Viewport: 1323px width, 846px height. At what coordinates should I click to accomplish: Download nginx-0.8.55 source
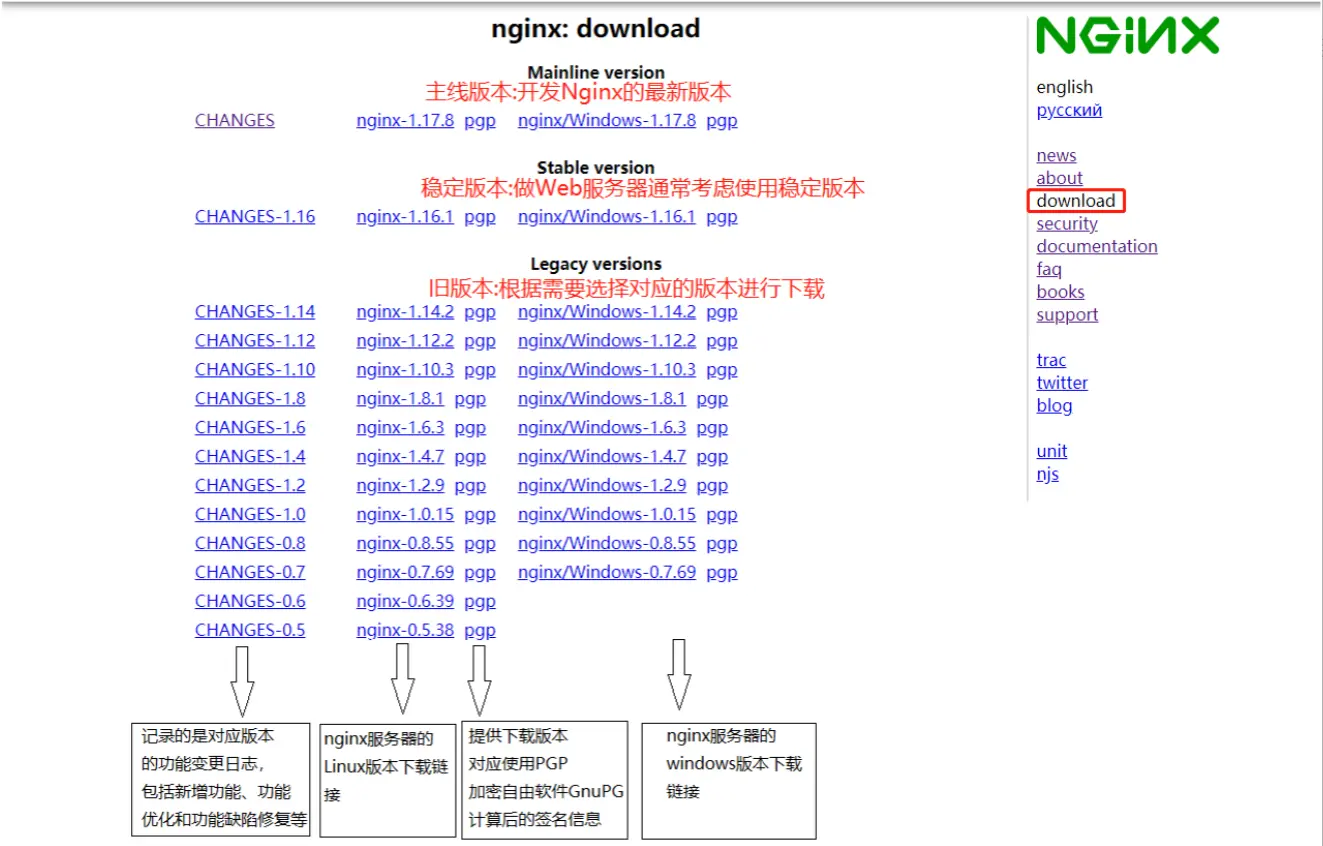point(405,543)
